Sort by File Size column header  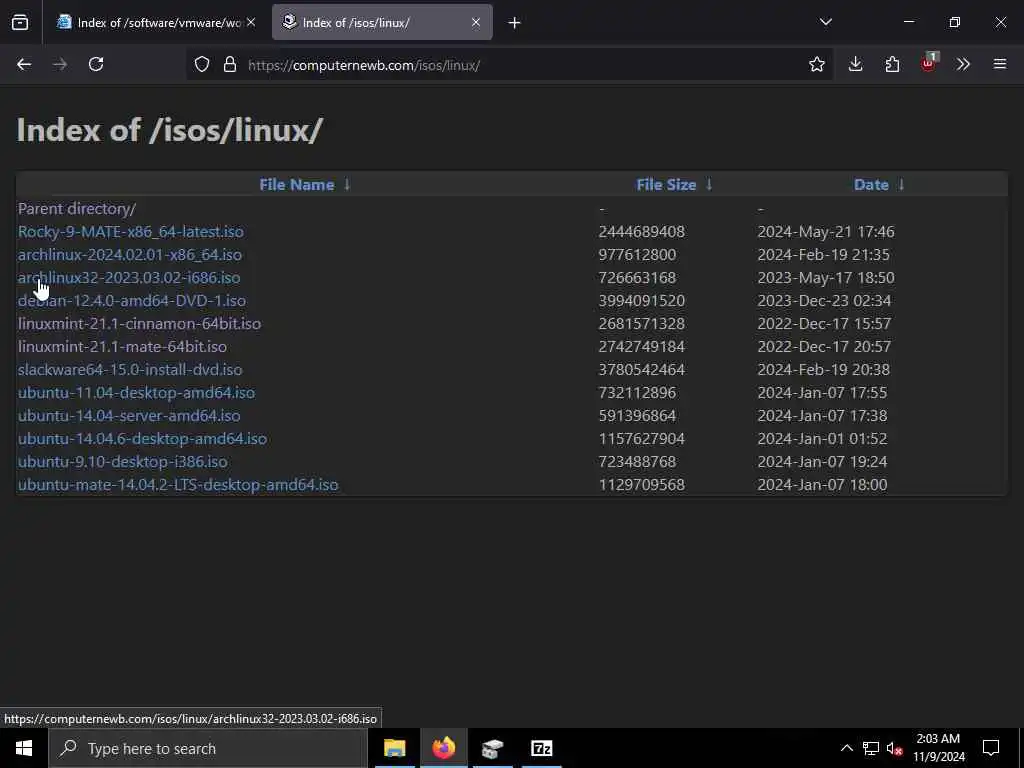tap(666, 185)
